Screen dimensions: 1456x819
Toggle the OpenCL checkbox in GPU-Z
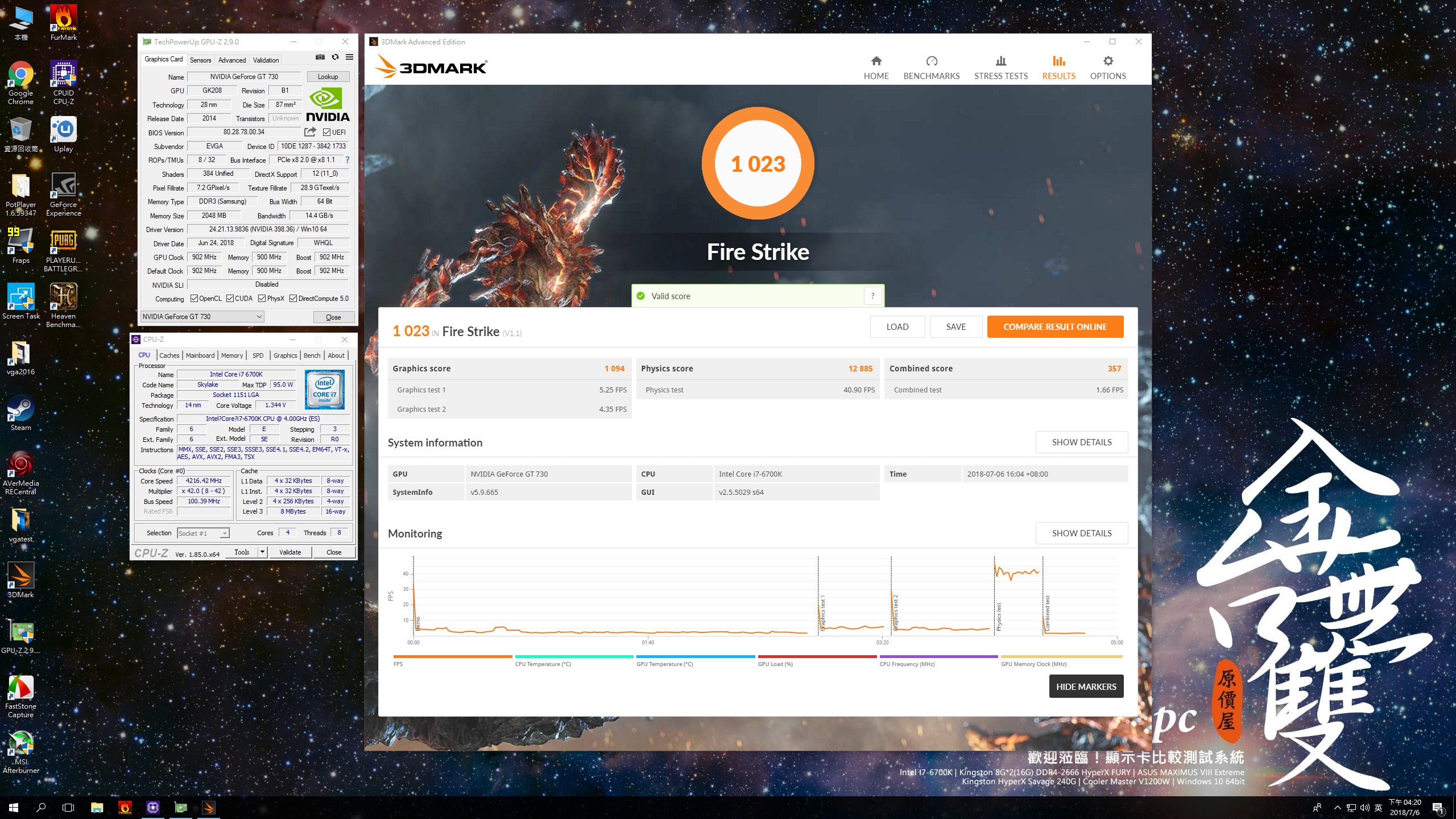point(194,299)
